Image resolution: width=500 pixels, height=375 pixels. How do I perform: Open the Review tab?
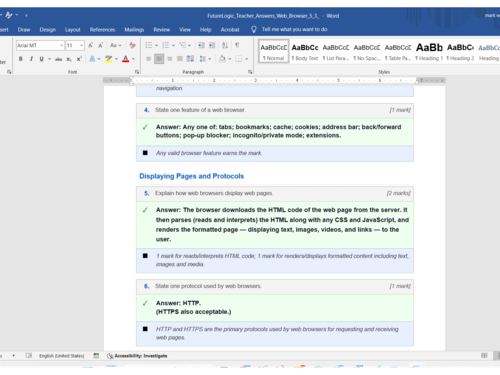click(x=162, y=30)
